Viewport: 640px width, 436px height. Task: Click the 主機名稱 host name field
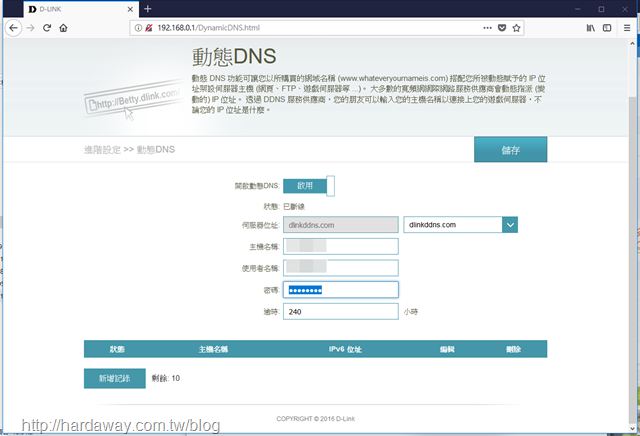pyautogui.click(x=341, y=247)
